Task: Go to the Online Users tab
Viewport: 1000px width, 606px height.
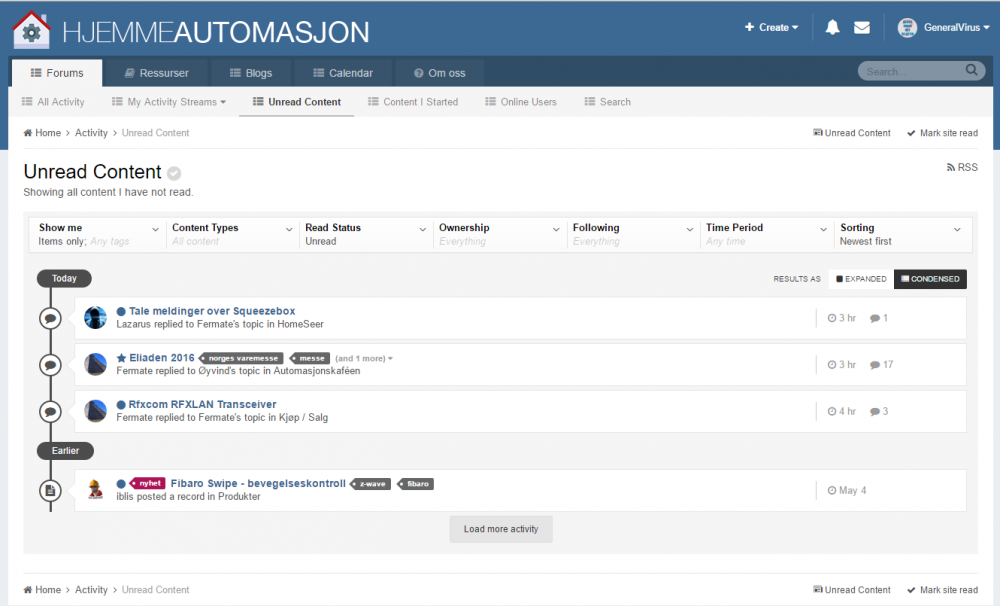Action: point(521,102)
